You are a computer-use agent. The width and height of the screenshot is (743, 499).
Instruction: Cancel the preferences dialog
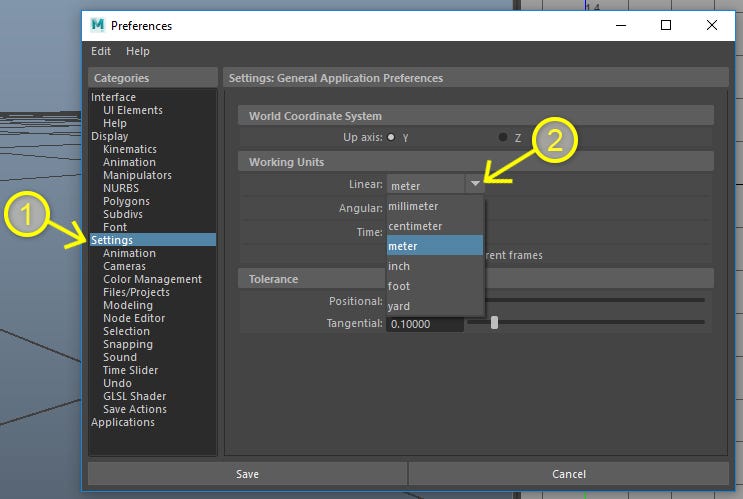point(569,474)
